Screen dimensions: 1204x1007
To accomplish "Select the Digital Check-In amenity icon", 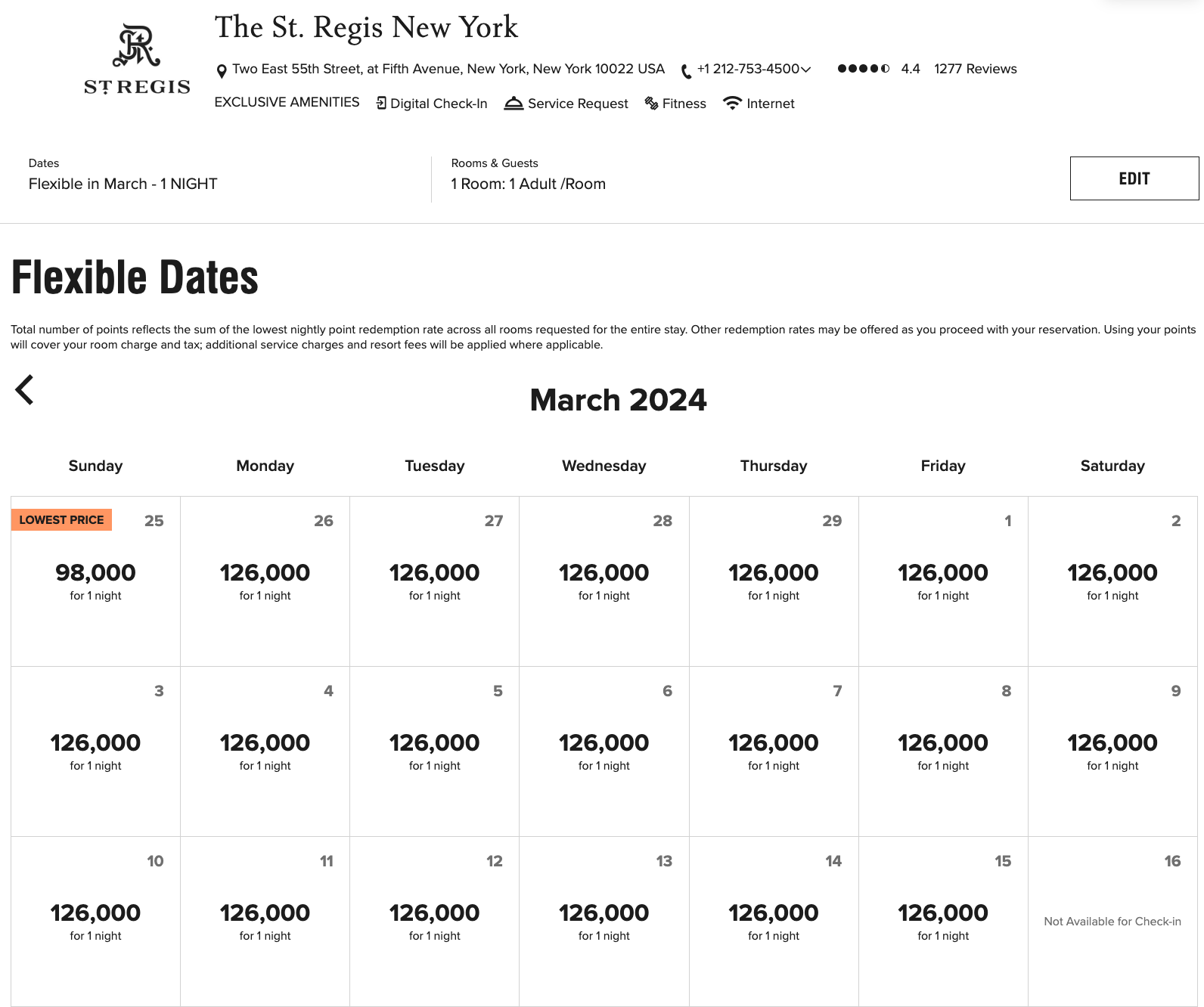I will coord(381,103).
